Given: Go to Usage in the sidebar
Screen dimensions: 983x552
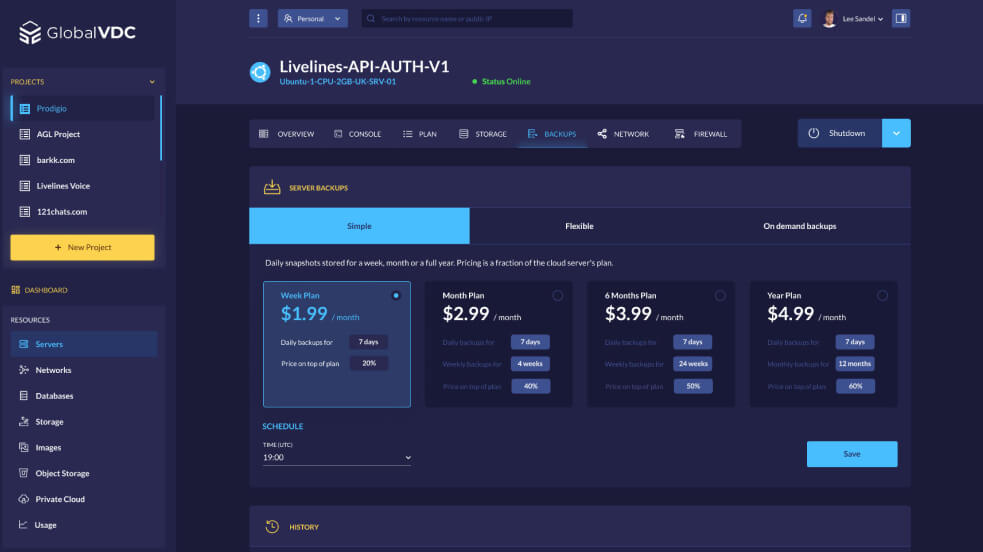Looking at the screenshot, I should click(x=46, y=525).
